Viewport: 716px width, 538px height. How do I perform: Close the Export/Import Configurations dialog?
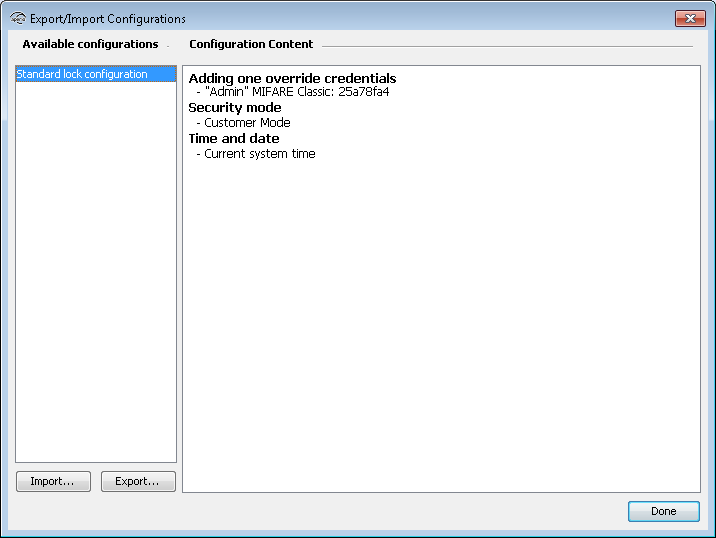[690, 18]
